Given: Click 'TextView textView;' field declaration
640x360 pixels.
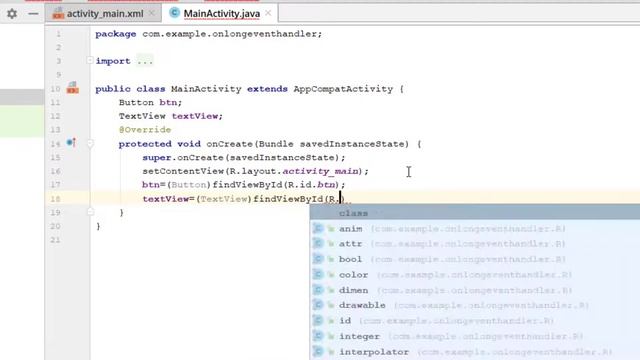Looking at the screenshot, I should point(171,116).
